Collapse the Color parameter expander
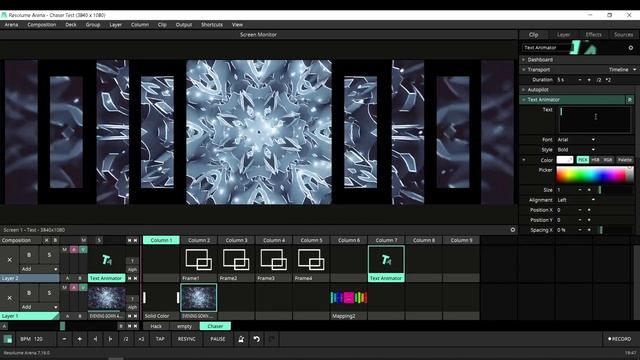The image size is (640, 360). click(524, 160)
